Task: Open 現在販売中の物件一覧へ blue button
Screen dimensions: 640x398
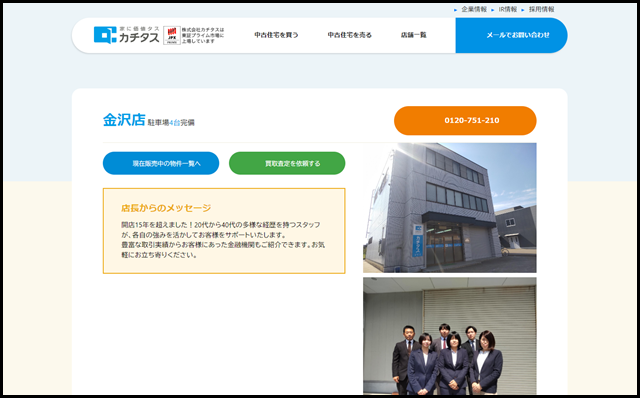Action: [161, 163]
